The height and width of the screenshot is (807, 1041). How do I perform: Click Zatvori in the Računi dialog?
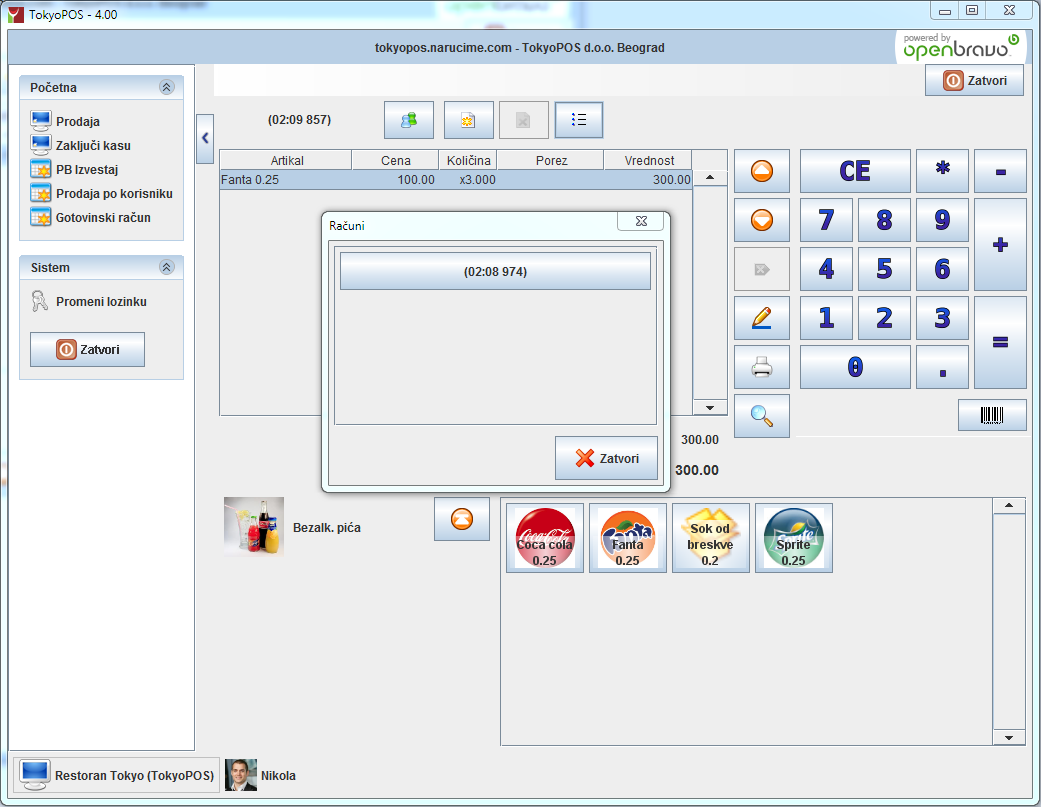point(606,458)
